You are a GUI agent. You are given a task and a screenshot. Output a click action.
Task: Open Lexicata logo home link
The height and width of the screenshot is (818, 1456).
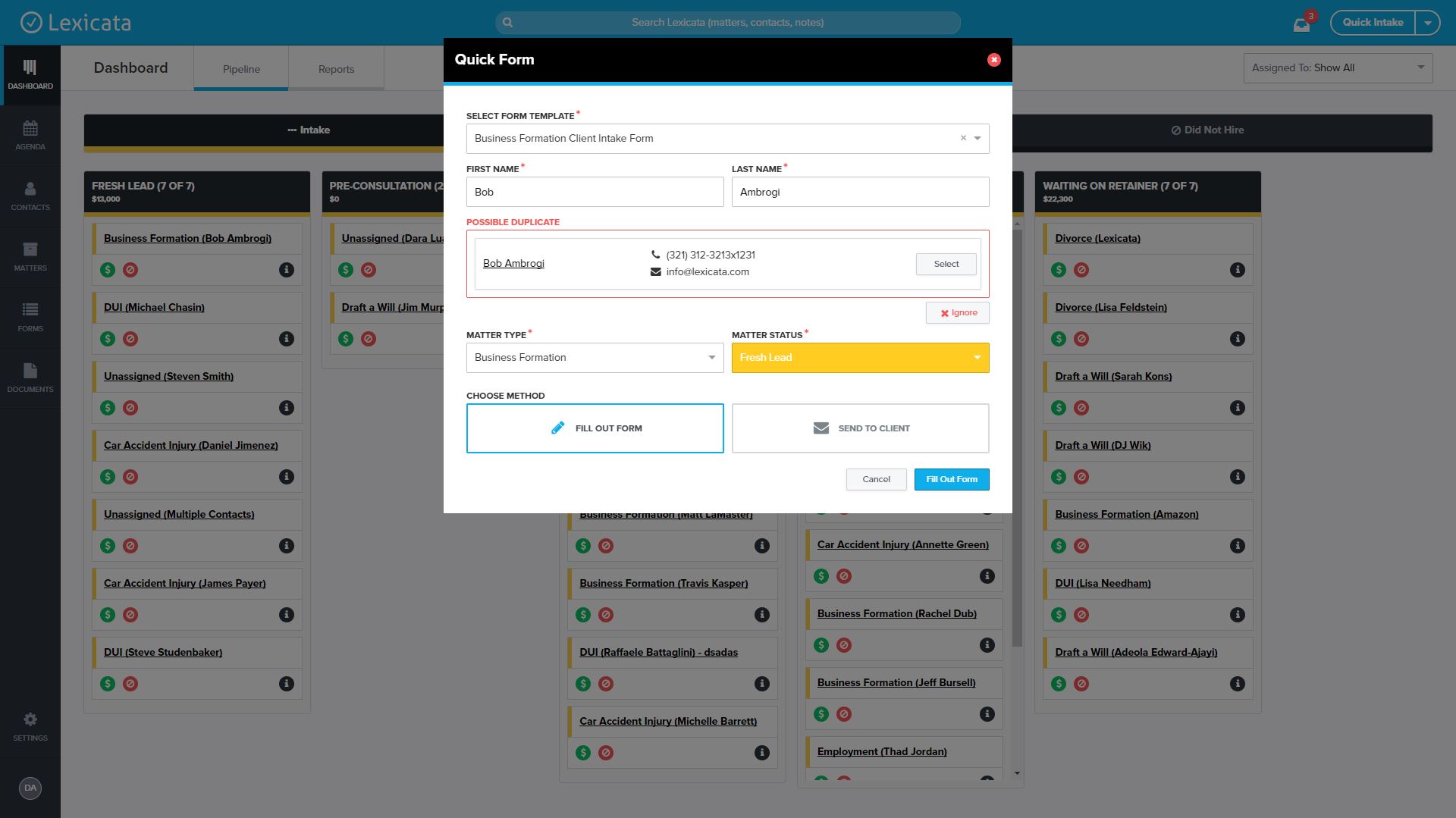click(75, 23)
